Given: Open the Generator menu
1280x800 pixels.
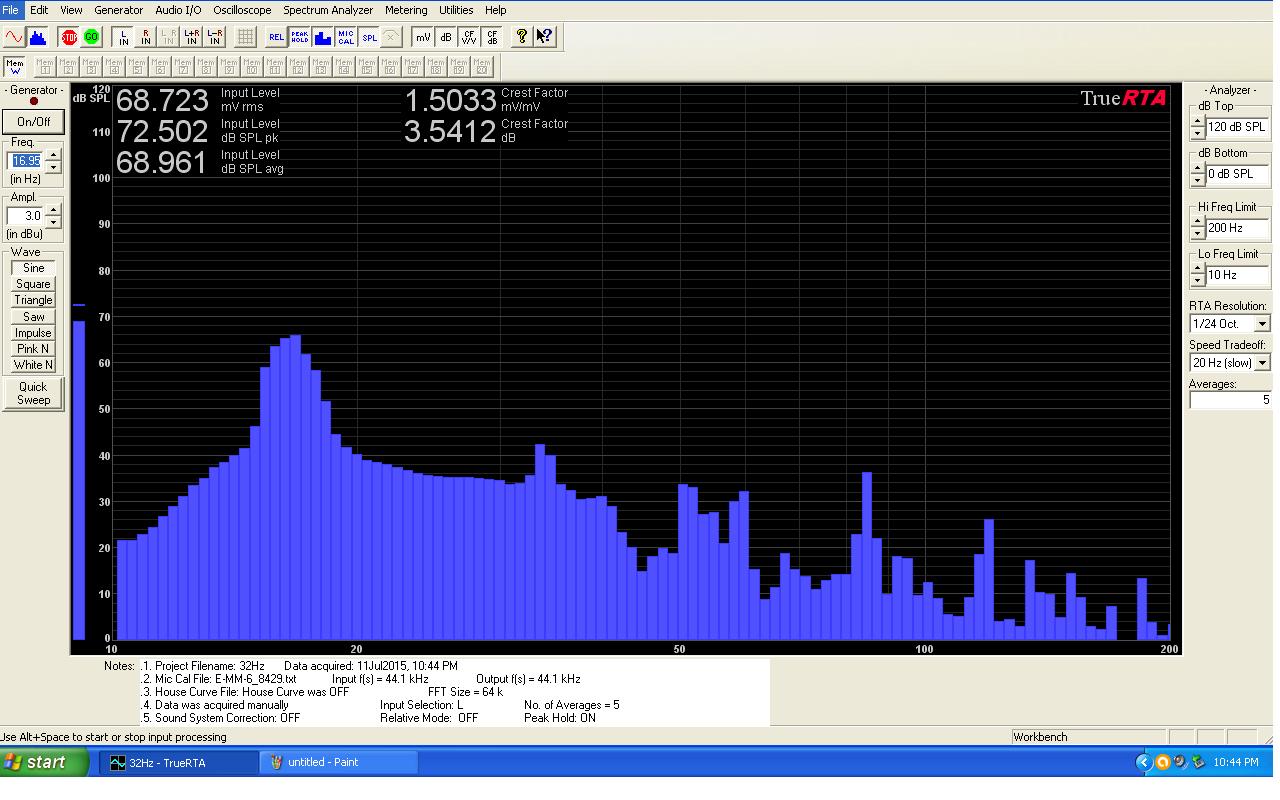Looking at the screenshot, I should click(118, 10).
